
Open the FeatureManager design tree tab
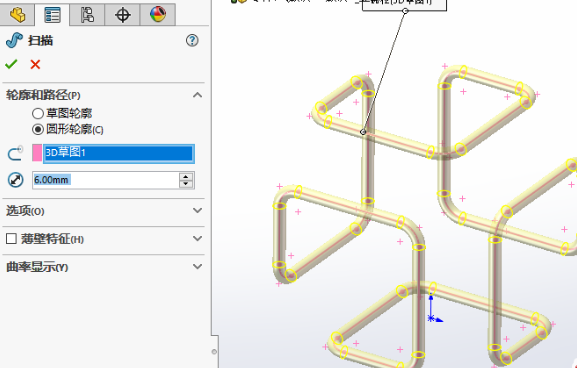17,15
